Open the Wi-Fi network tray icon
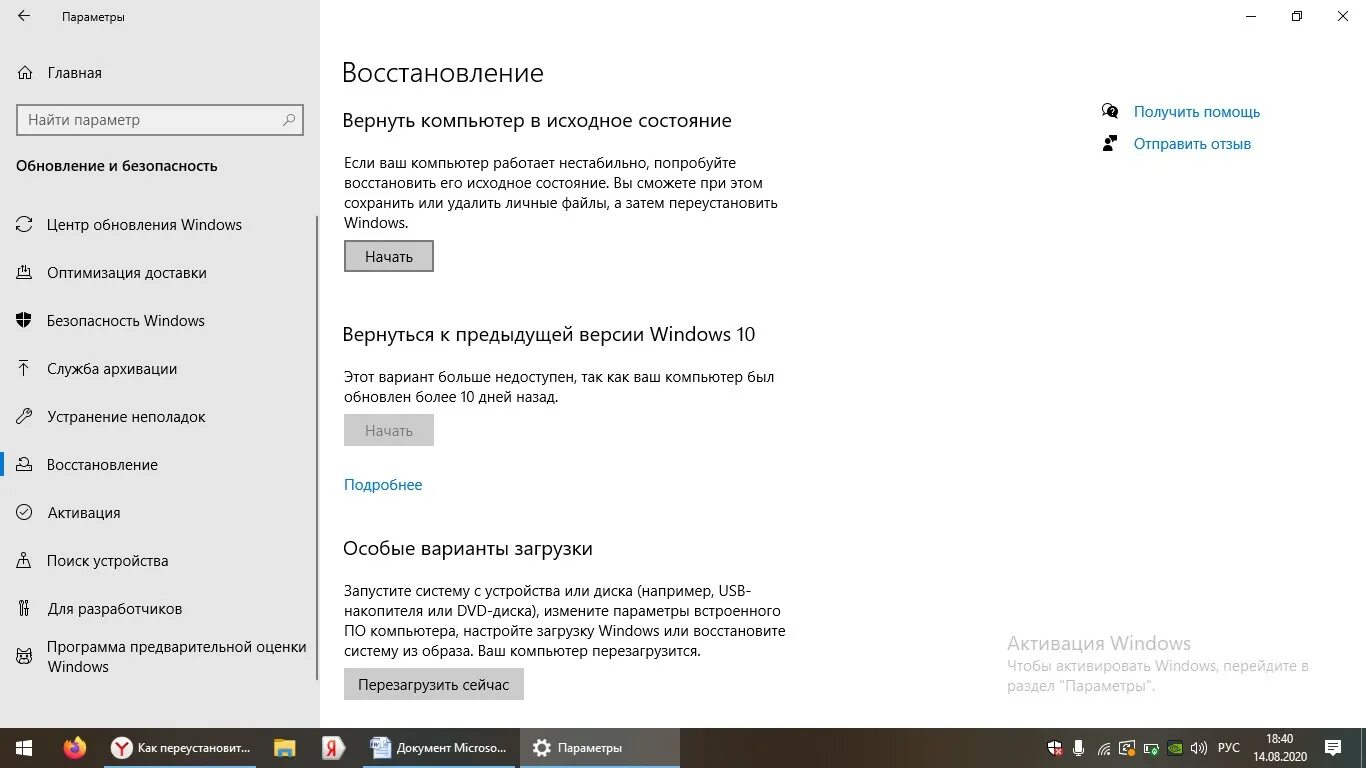Image resolution: width=1366 pixels, height=768 pixels. click(1104, 748)
